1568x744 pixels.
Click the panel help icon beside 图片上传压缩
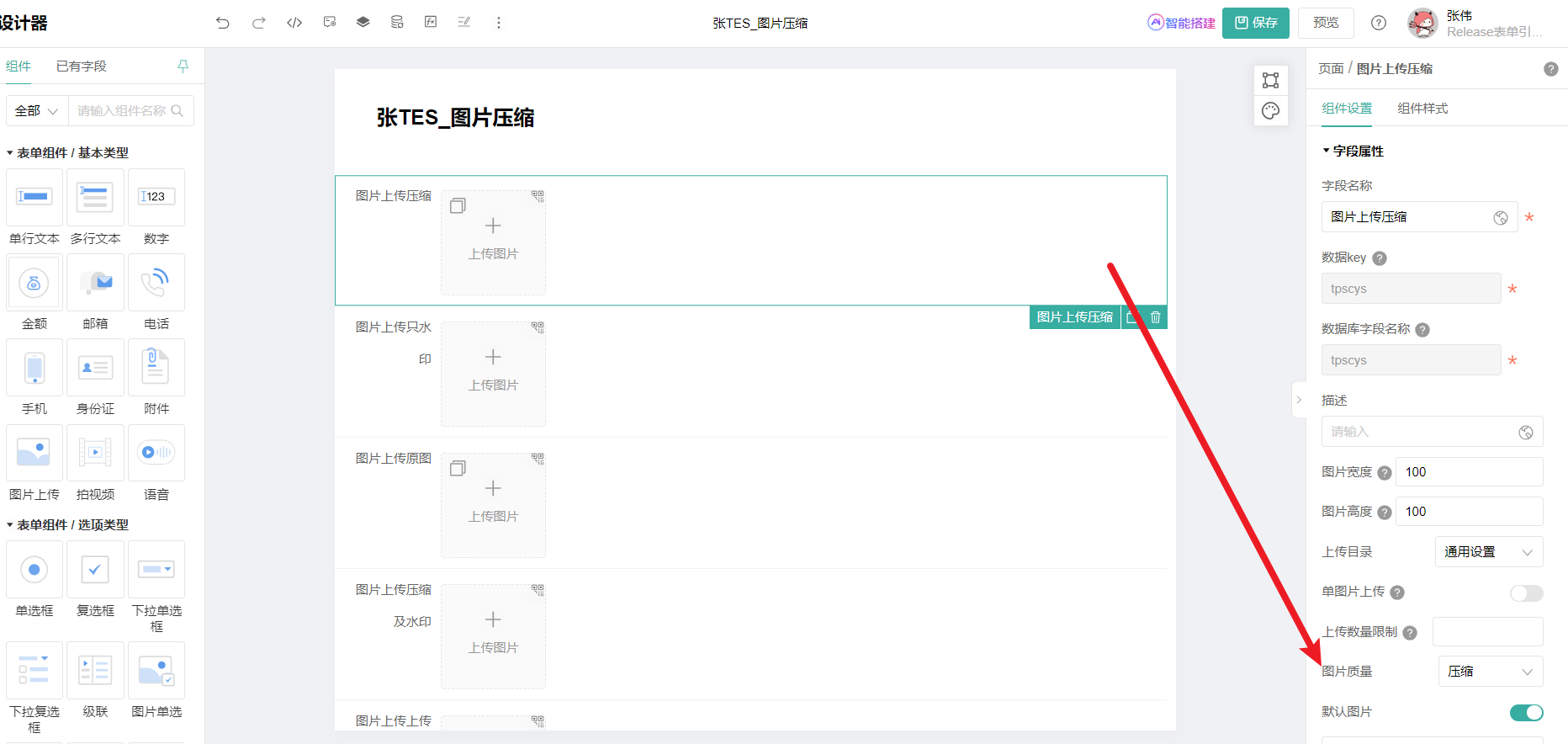pyautogui.click(x=1551, y=69)
